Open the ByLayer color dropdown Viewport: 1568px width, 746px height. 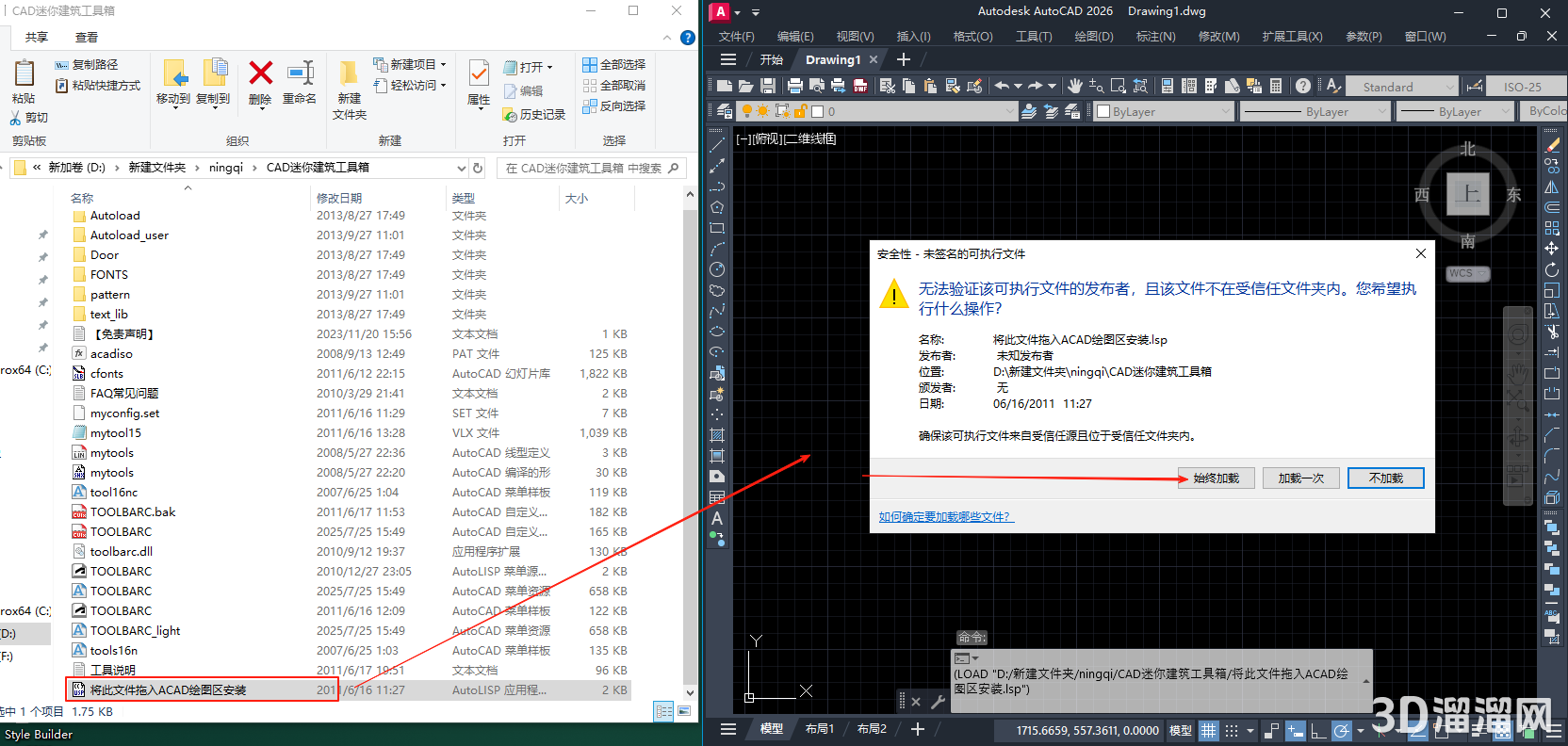pyautogui.click(x=1226, y=111)
